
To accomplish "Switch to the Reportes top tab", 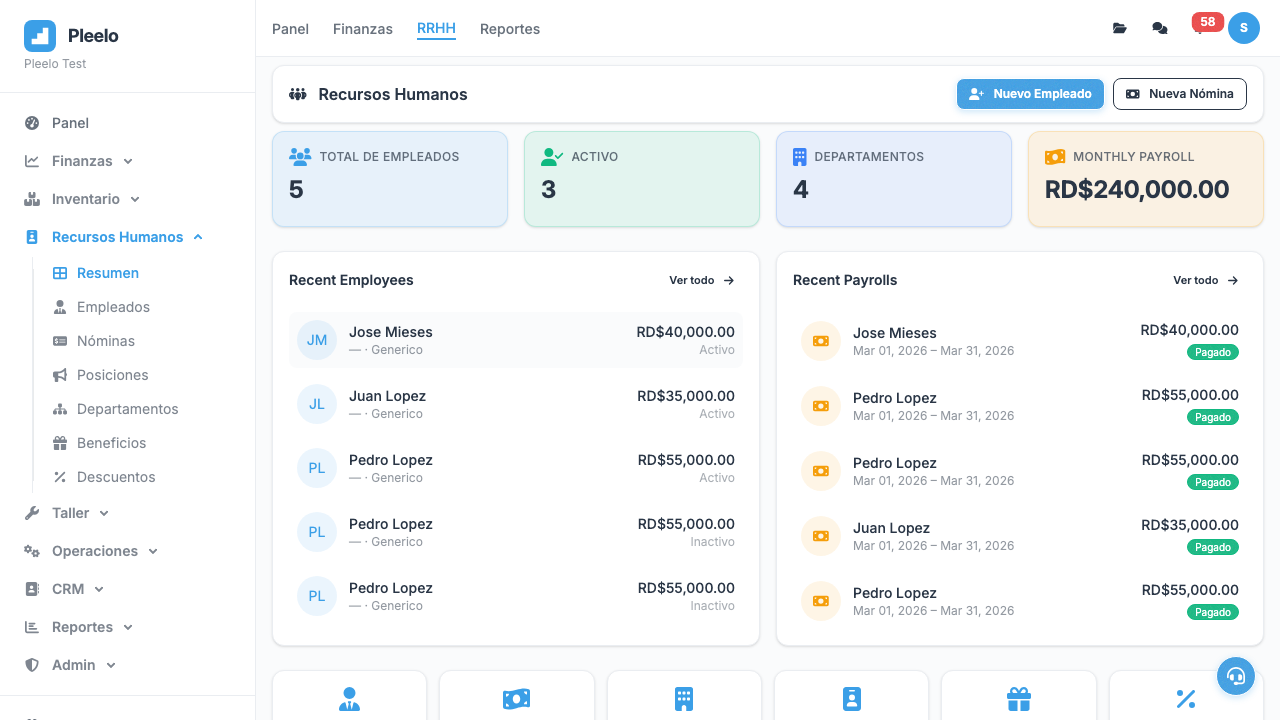I will point(509,29).
